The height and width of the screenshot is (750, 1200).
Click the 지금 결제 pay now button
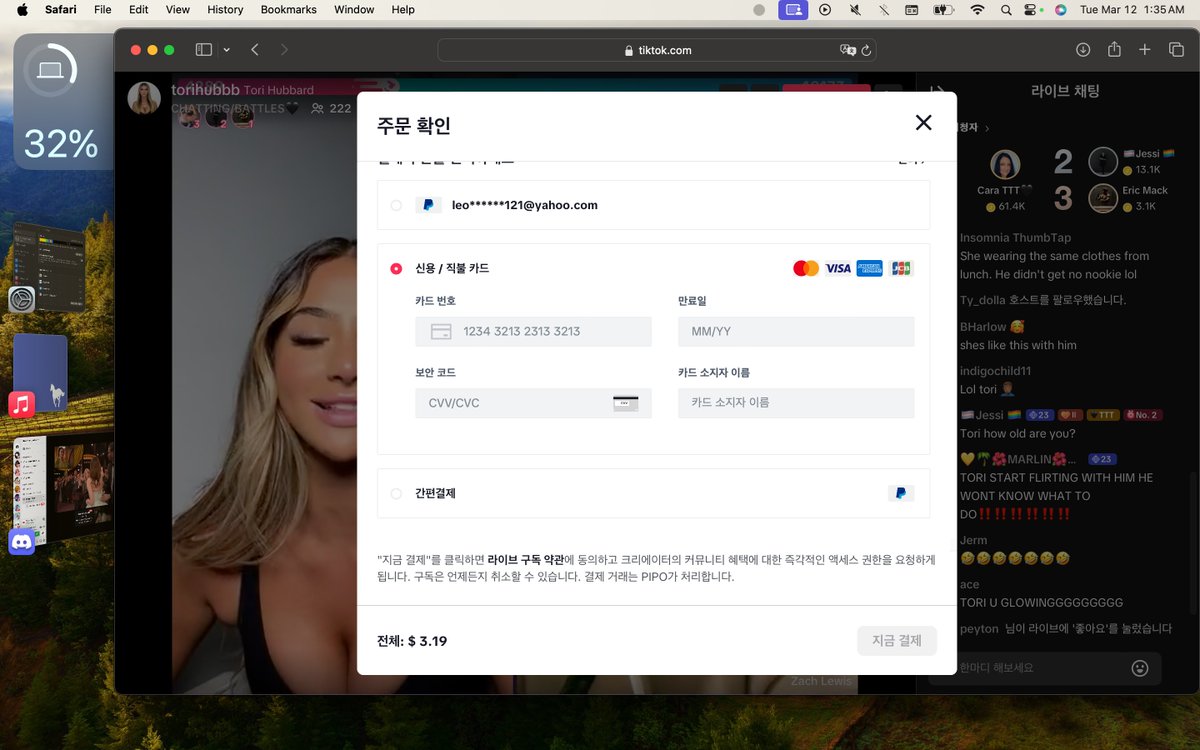pos(897,641)
